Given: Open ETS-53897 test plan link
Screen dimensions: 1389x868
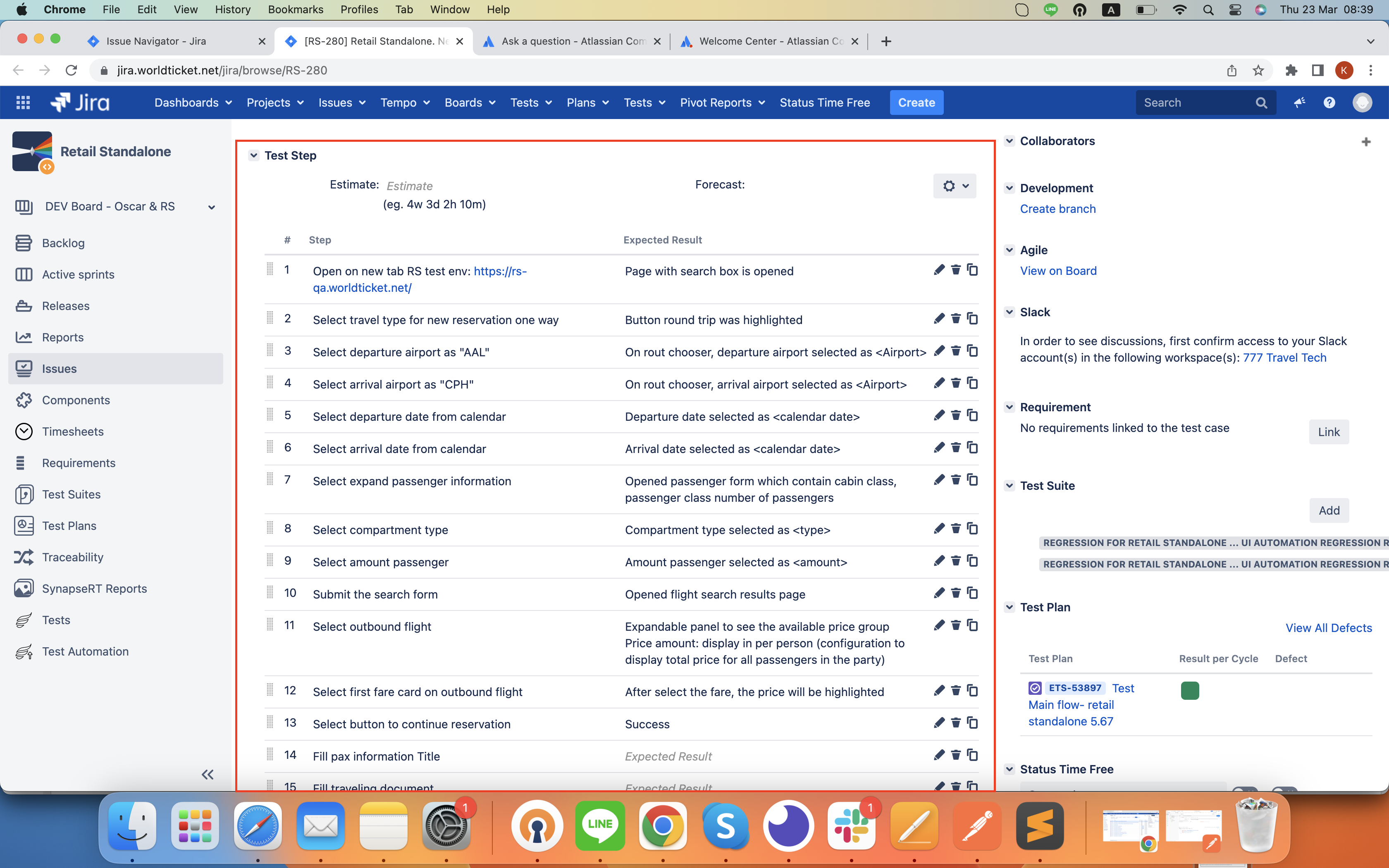Looking at the screenshot, I should (1075, 688).
